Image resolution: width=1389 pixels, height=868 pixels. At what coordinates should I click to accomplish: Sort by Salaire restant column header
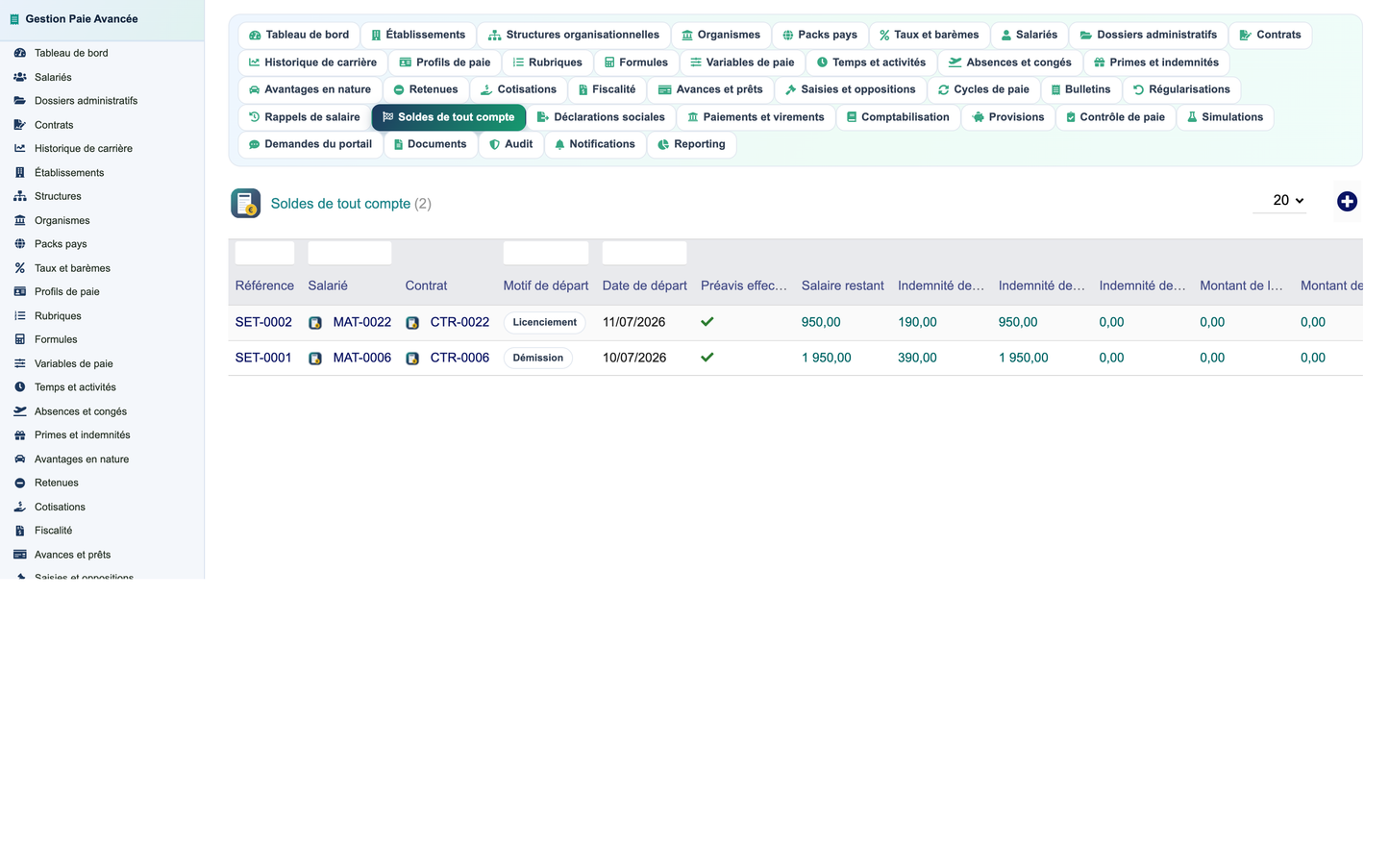pos(843,285)
